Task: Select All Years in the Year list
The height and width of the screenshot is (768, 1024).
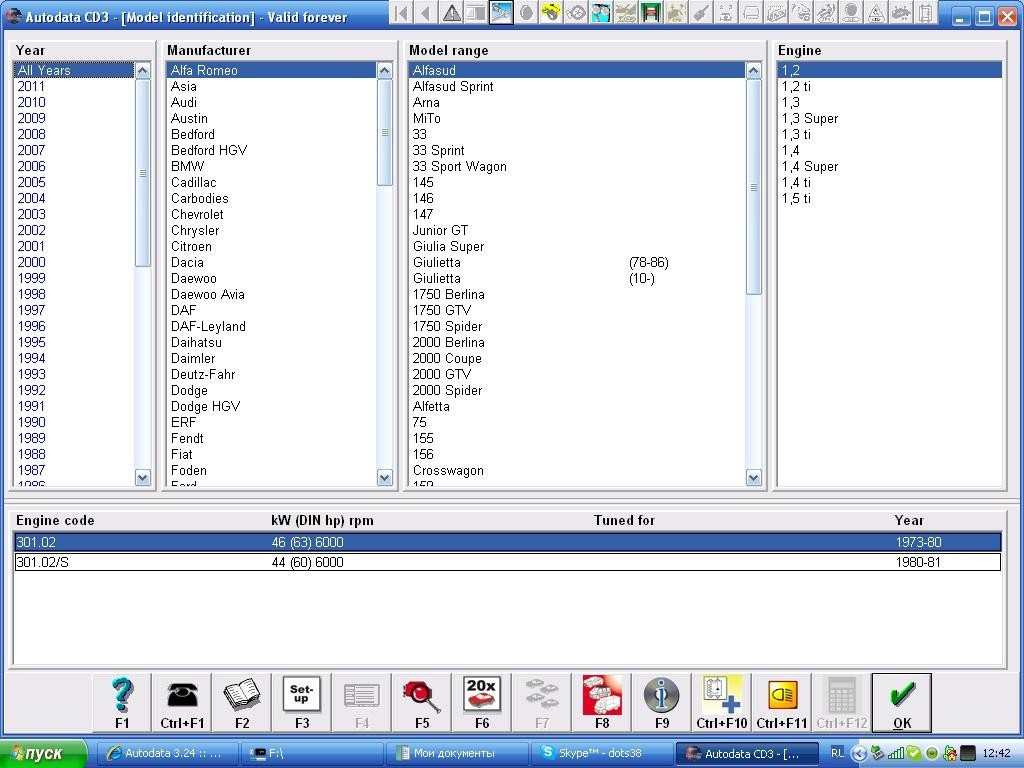Action: click(x=74, y=70)
